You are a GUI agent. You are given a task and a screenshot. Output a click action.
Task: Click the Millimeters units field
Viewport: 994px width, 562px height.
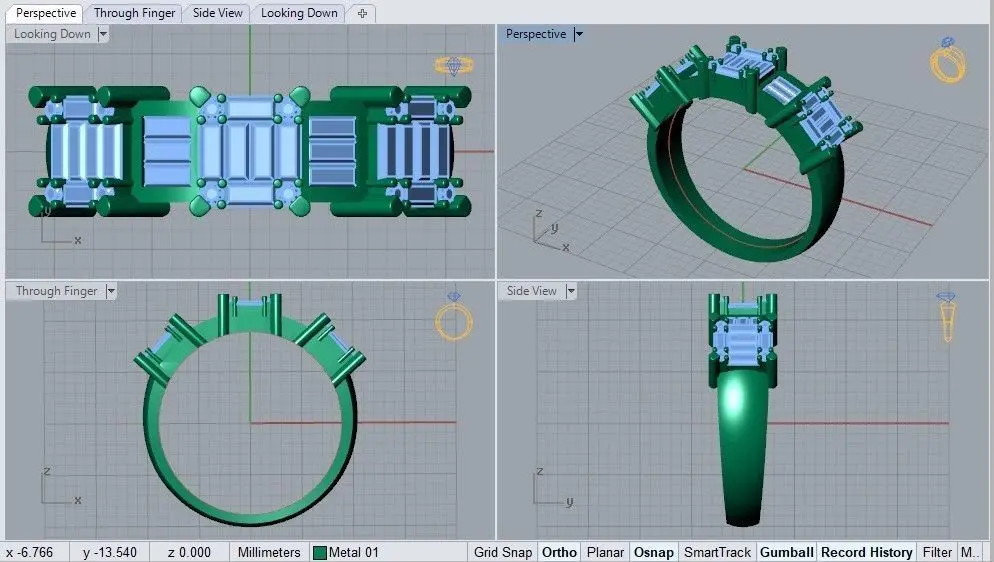pyautogui.click(x=269, y=552)
